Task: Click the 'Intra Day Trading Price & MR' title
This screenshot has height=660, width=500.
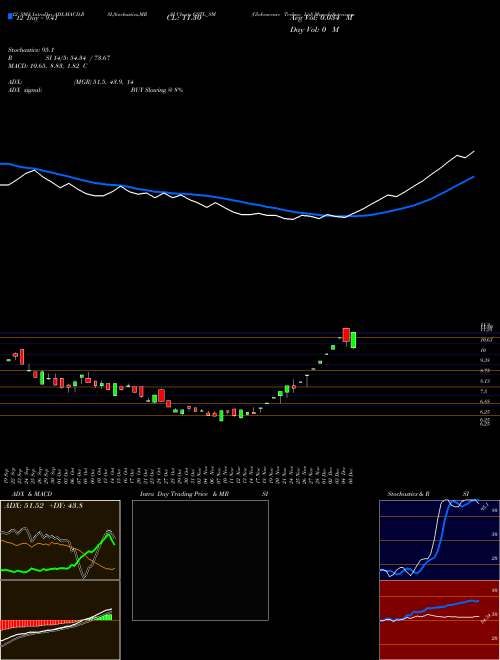Action: (x=184, y=494)
